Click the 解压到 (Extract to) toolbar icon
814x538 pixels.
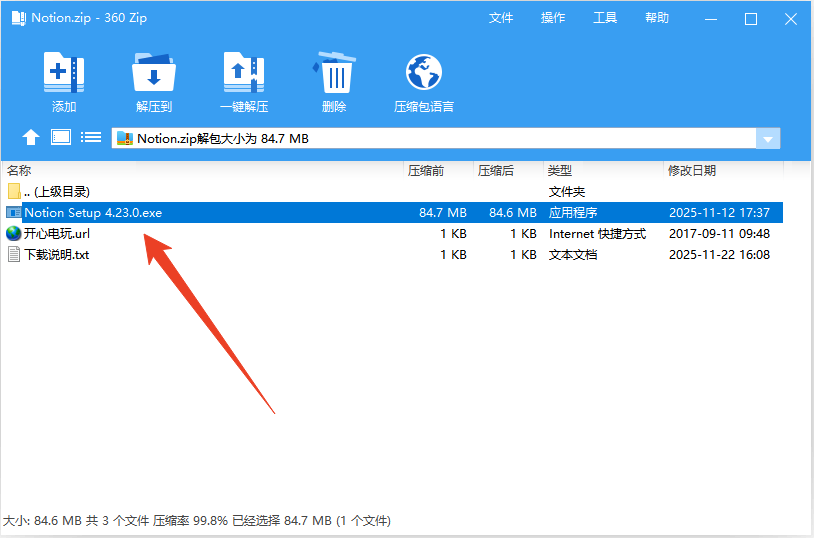(x=154, y=72)
